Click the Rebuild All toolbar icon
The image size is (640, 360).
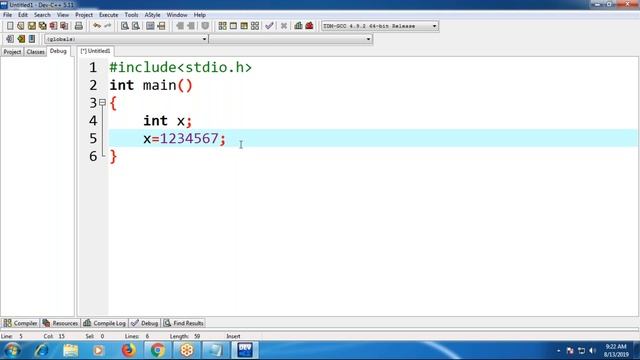(x=255, y=26)
